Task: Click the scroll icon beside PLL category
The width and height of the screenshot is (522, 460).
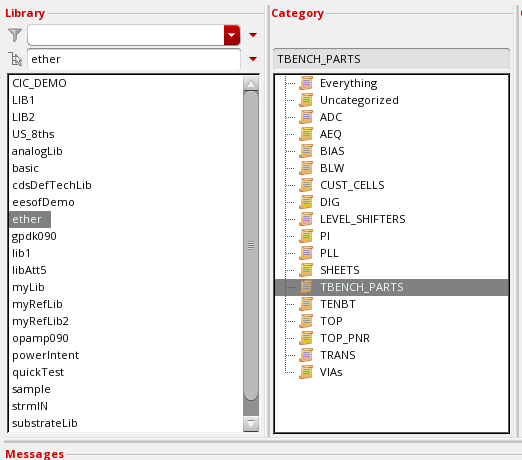Action: 306,253
